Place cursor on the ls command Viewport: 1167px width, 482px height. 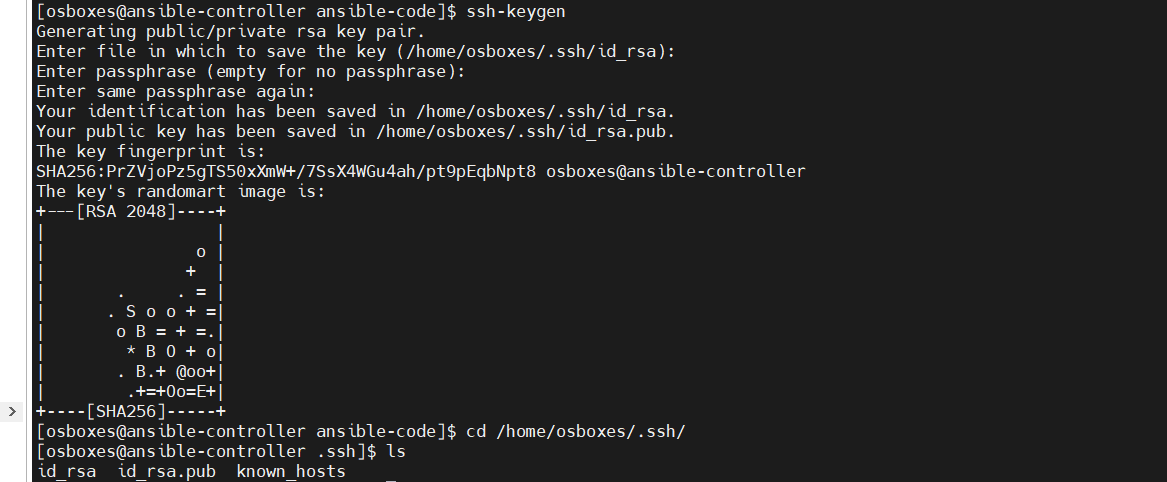click(396, 452)
